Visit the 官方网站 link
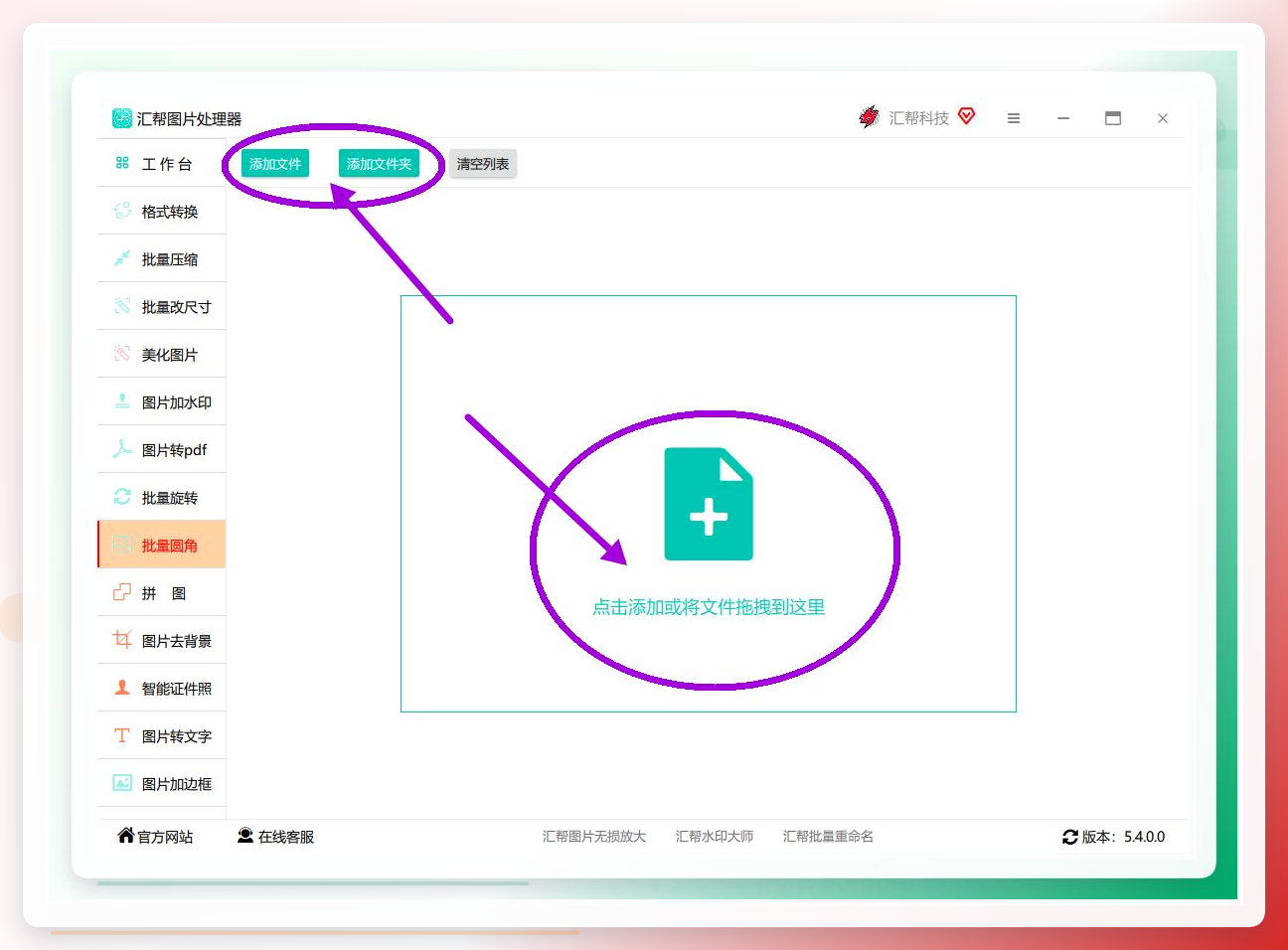The width and height of the screenshot is (1288, 950). 155,837
